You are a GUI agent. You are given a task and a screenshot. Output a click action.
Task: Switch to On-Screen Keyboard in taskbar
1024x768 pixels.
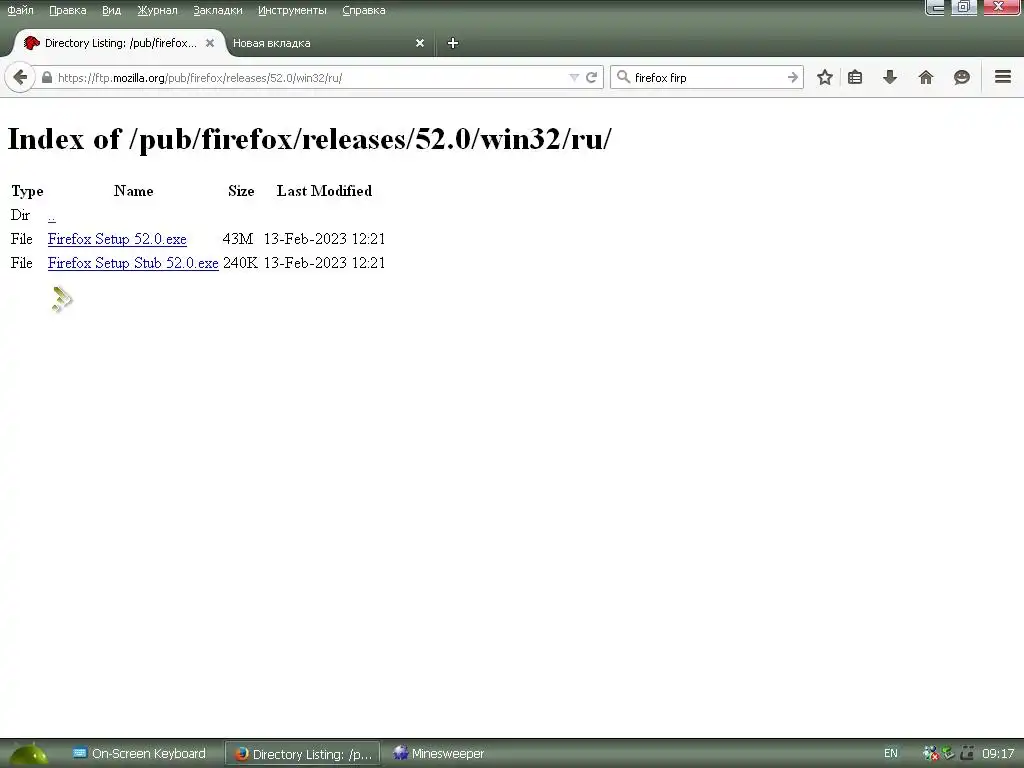[139, 754]
